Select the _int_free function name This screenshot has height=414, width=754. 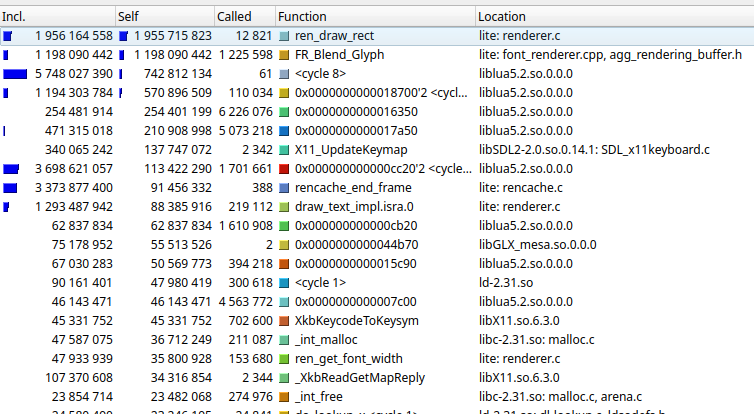click(x=318, y=397)
